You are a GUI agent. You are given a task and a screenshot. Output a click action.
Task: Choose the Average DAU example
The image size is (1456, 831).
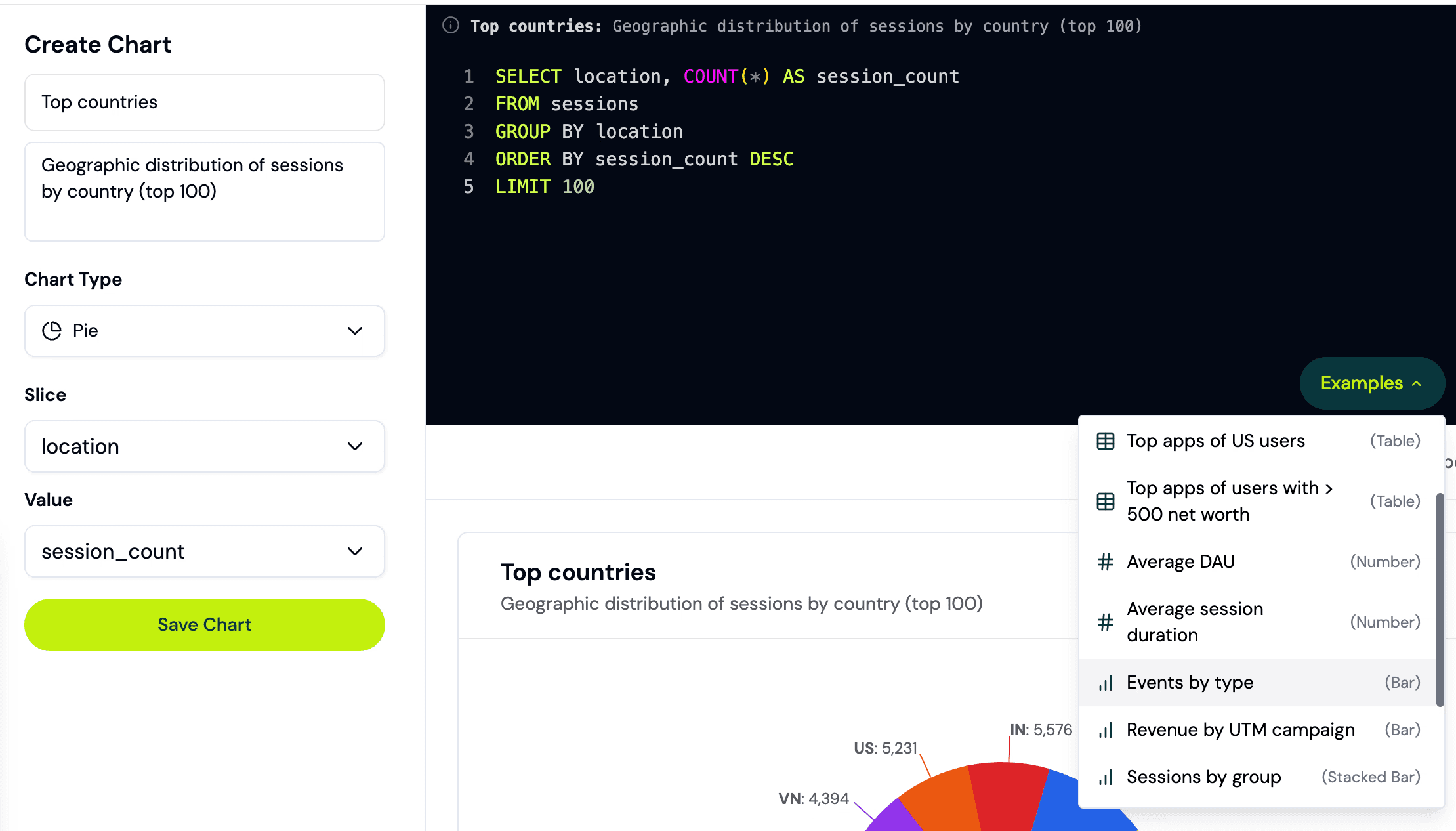pos(1180,562)
